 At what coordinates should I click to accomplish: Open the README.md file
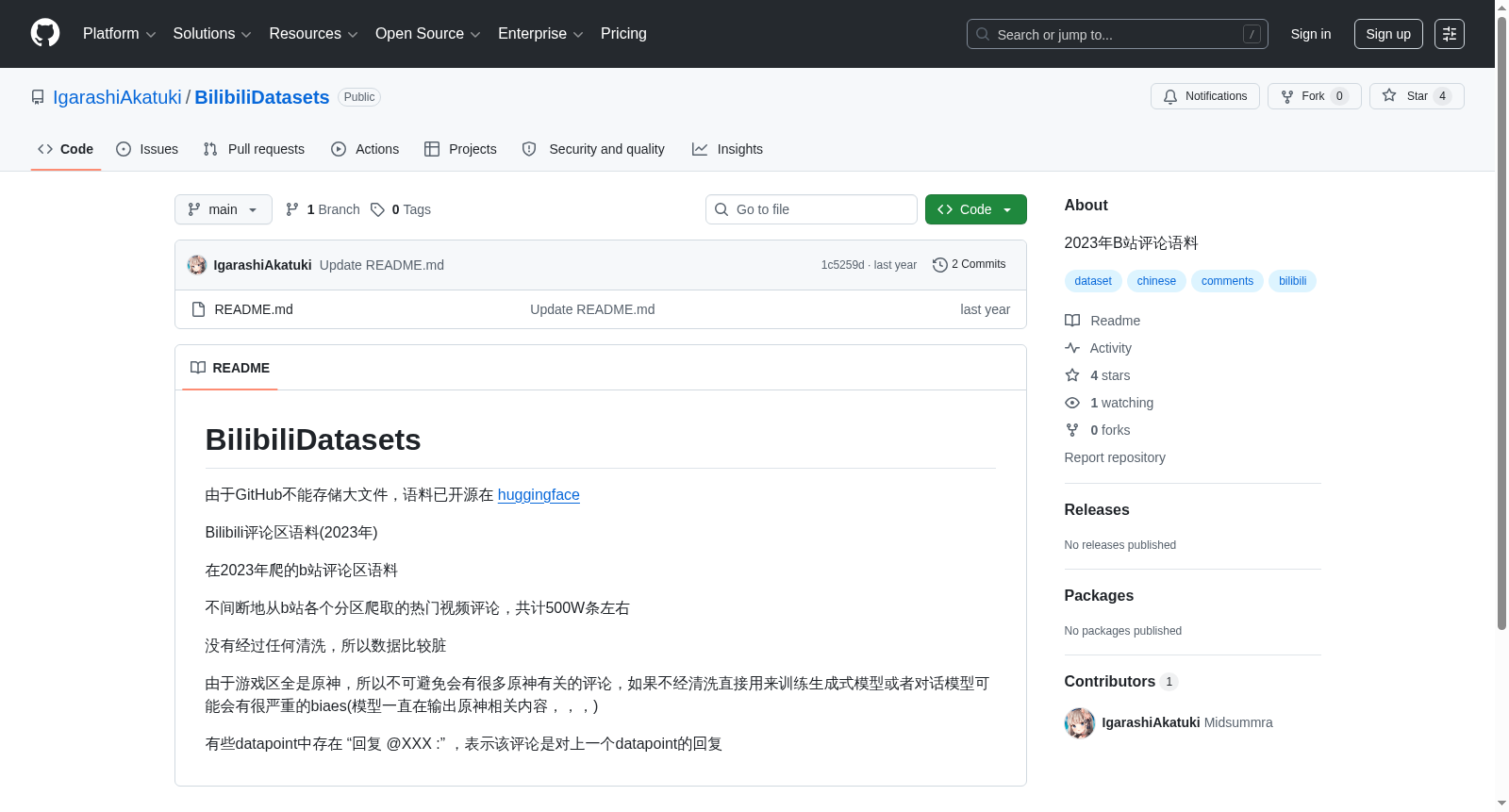(x=254, y=309)
